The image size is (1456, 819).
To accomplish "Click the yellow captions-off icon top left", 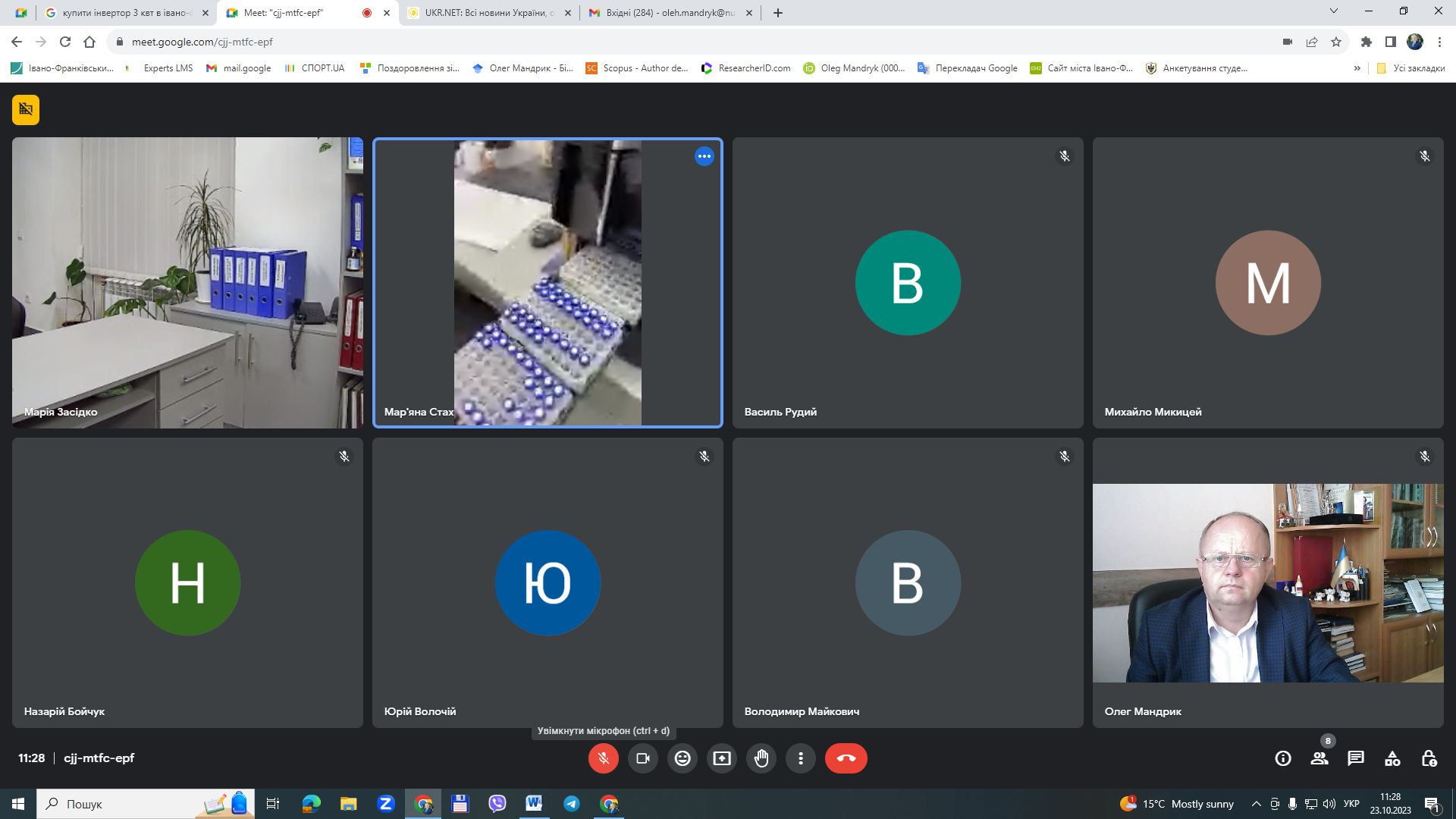I will click(x=26, y=109).
